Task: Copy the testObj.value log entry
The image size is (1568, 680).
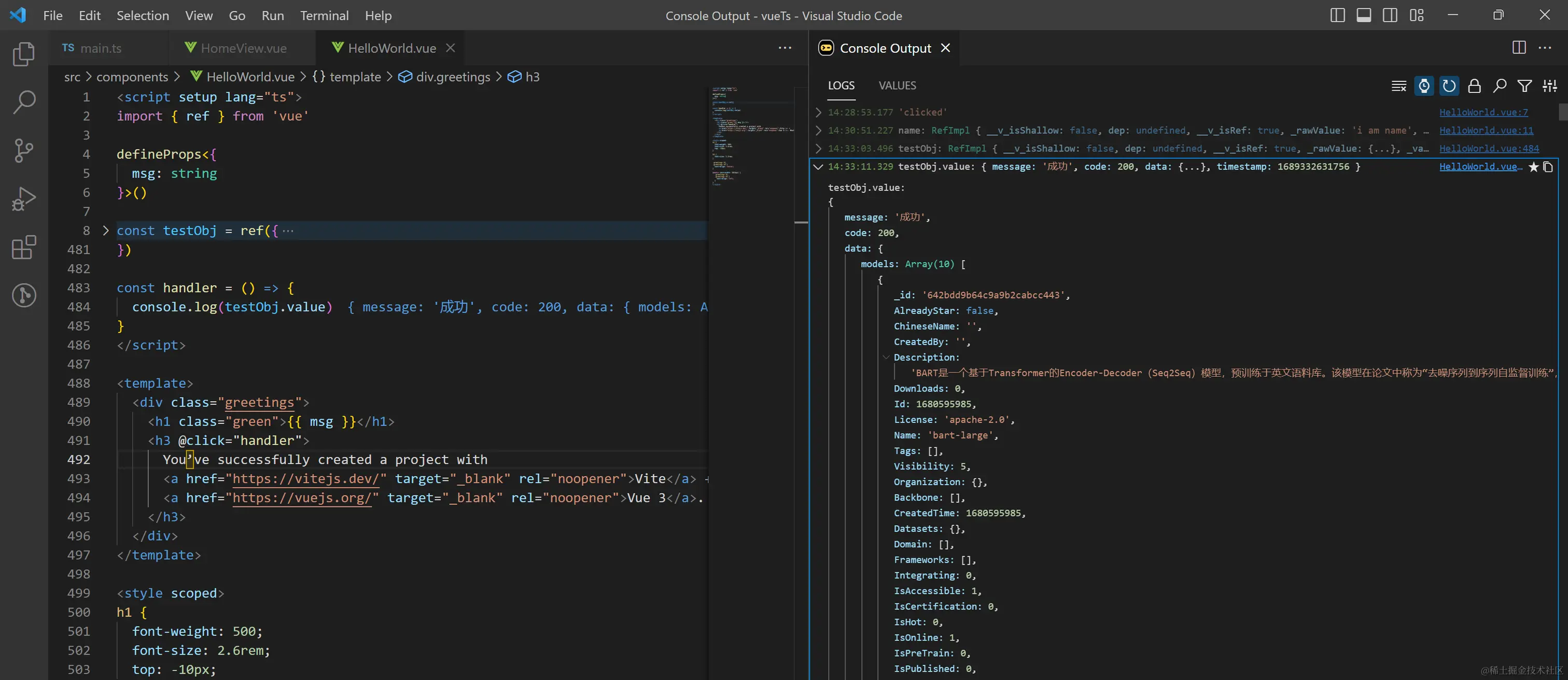Action: (x=1548, y=167)
